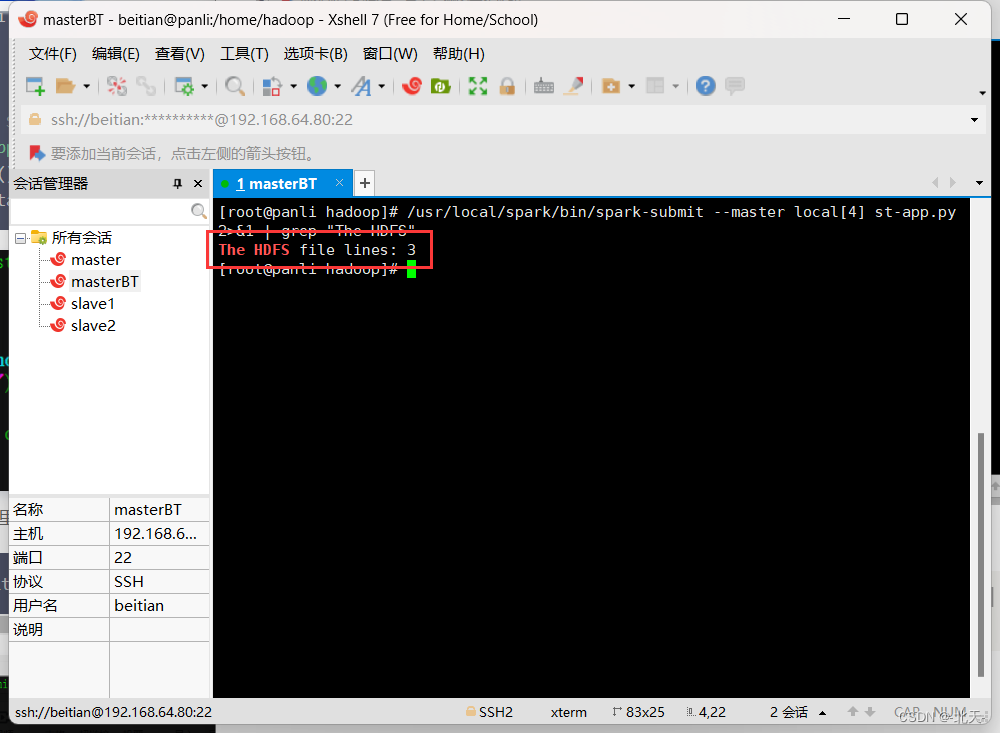Switch to the 1 masterBT tab

pos(276,184)
